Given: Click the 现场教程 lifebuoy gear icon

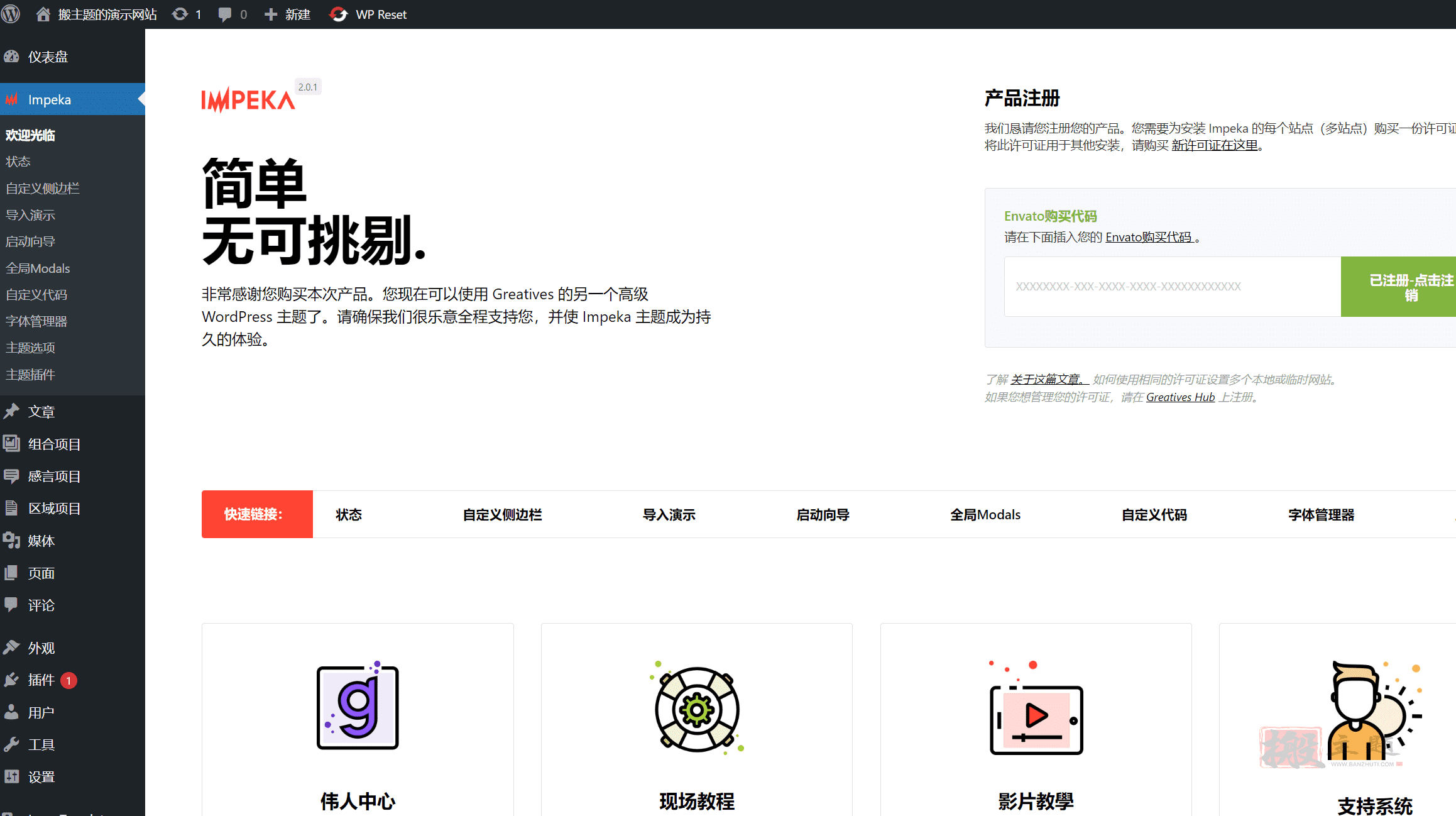Looking at the screenshot, I should coord(697,708).
